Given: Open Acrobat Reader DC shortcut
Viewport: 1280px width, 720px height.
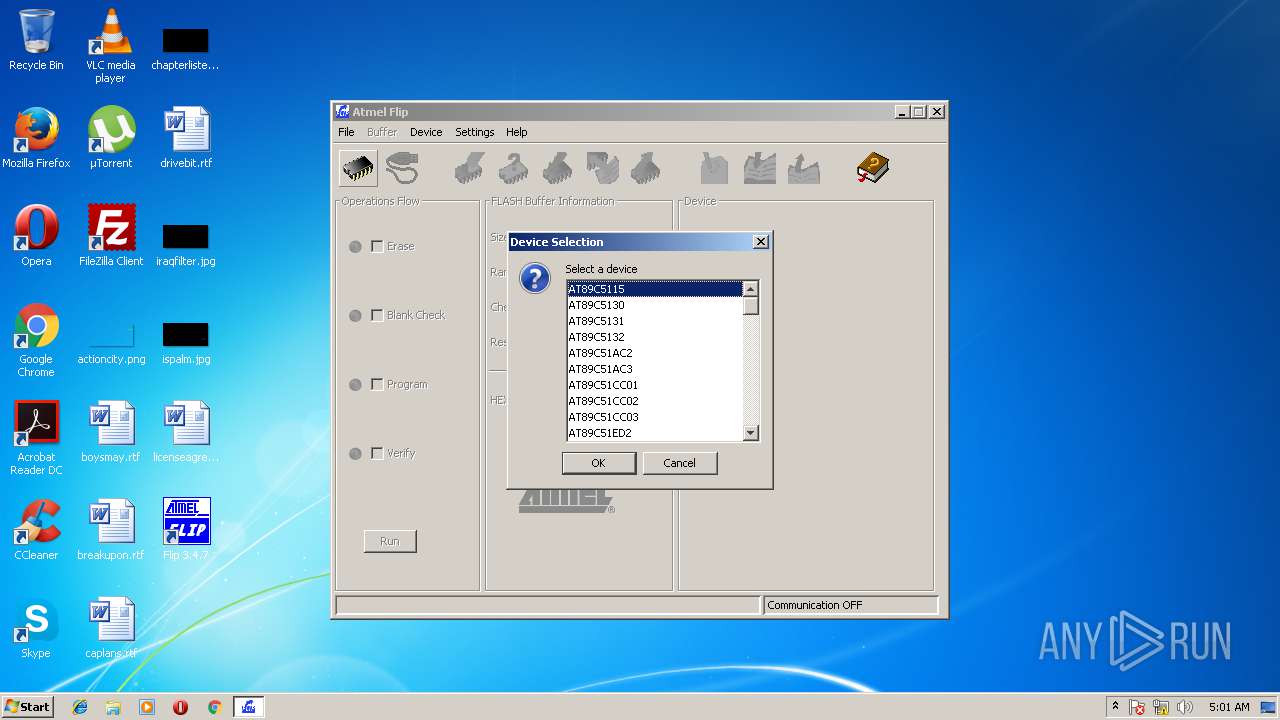Looking at the screenshot, I should click(x=36, y=438).
